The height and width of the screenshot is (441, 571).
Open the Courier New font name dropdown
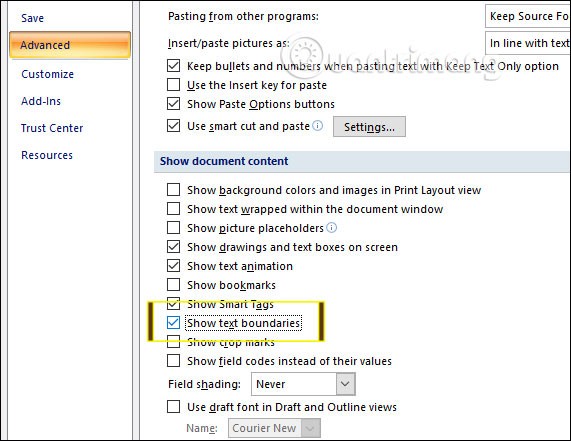click(274, 428)
